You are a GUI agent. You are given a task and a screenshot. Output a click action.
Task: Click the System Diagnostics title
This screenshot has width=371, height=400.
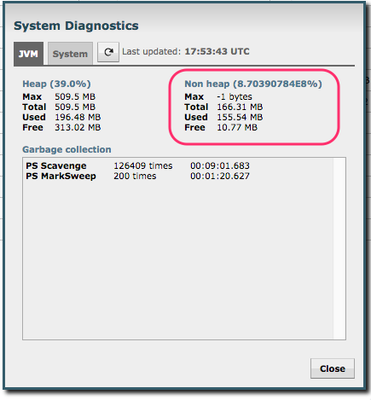76,26
